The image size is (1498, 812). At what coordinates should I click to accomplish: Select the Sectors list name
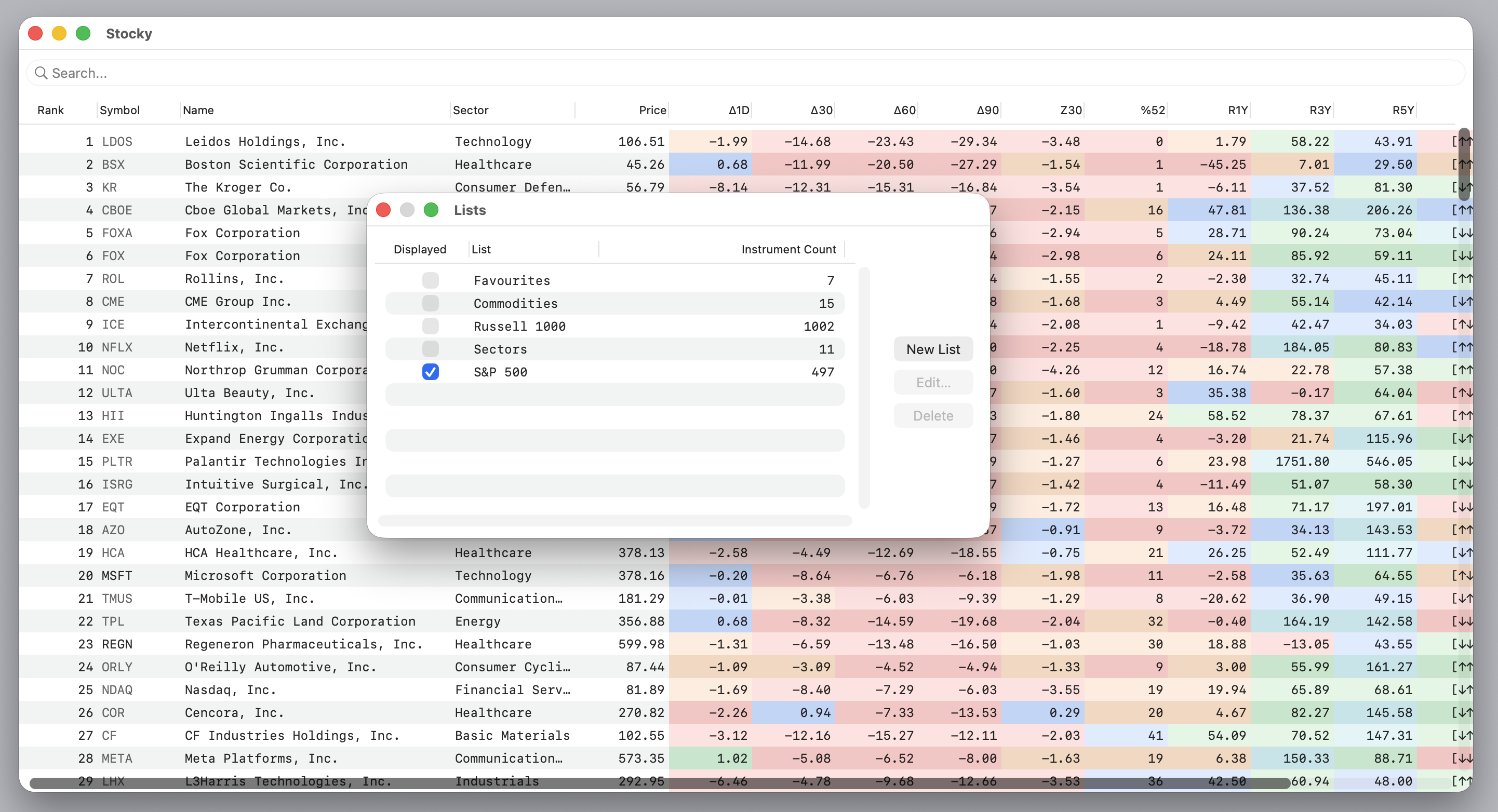(500, 349)
